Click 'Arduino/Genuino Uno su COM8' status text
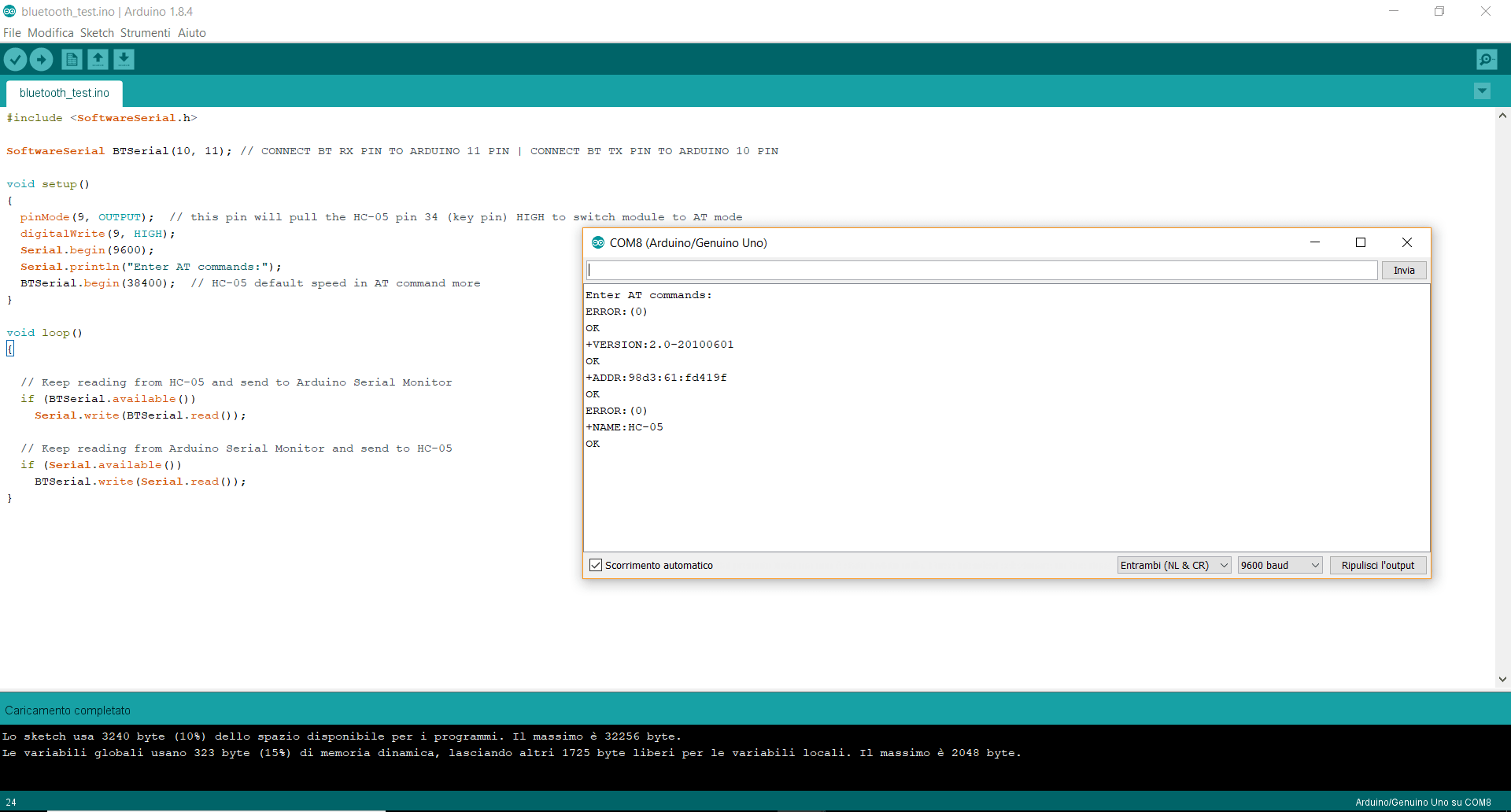Image resolution: width=1511 pixels, height=812 pixels. (1423, 803)
